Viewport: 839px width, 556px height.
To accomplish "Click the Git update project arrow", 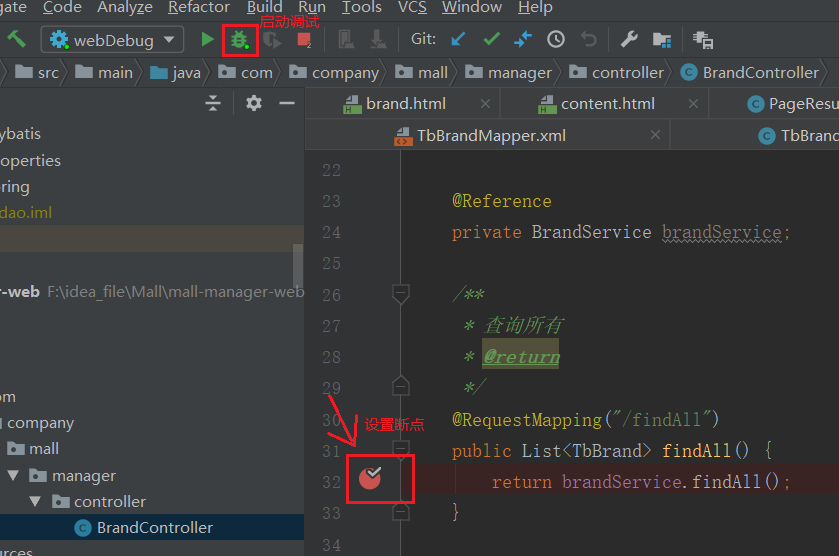I will pos(458,39).
